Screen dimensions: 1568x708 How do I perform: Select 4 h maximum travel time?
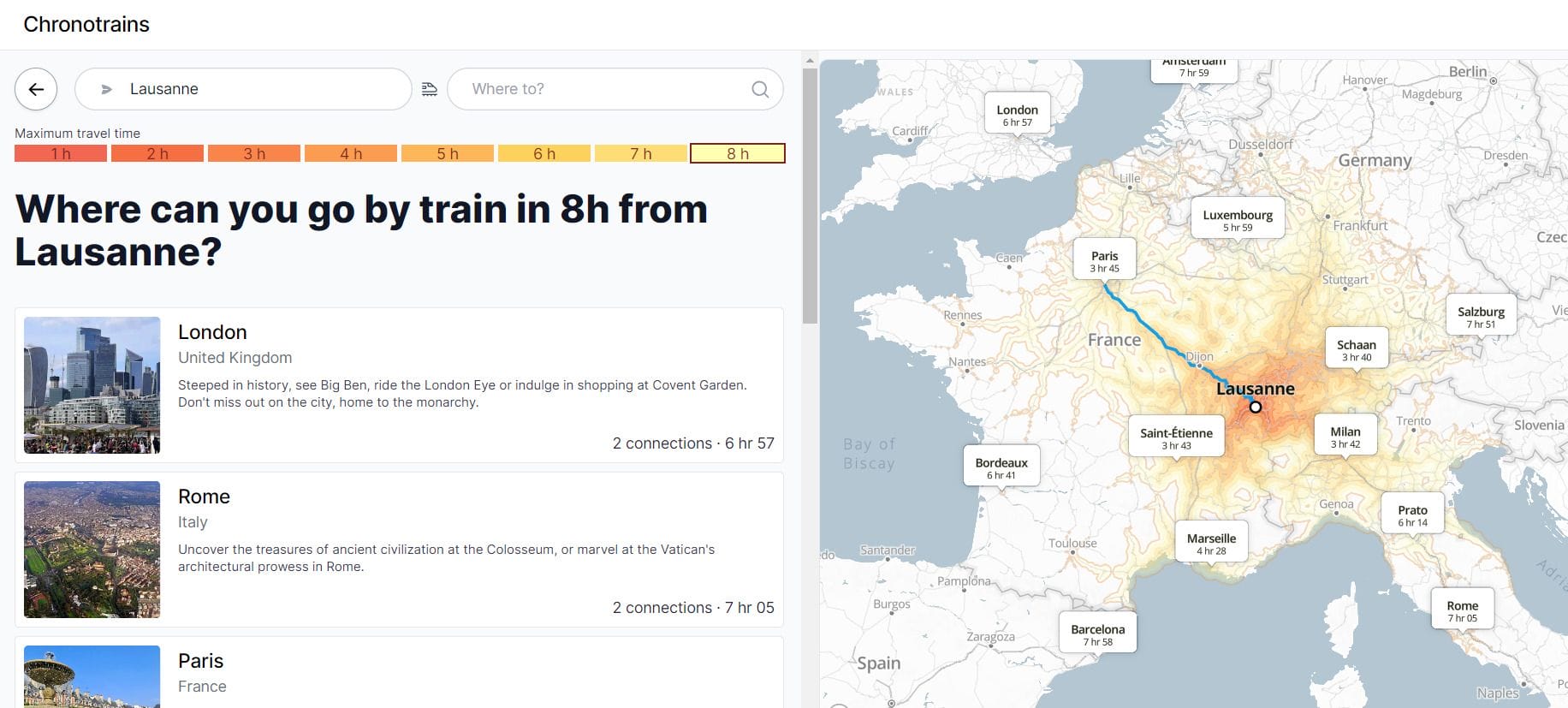[x=351, y=153]
